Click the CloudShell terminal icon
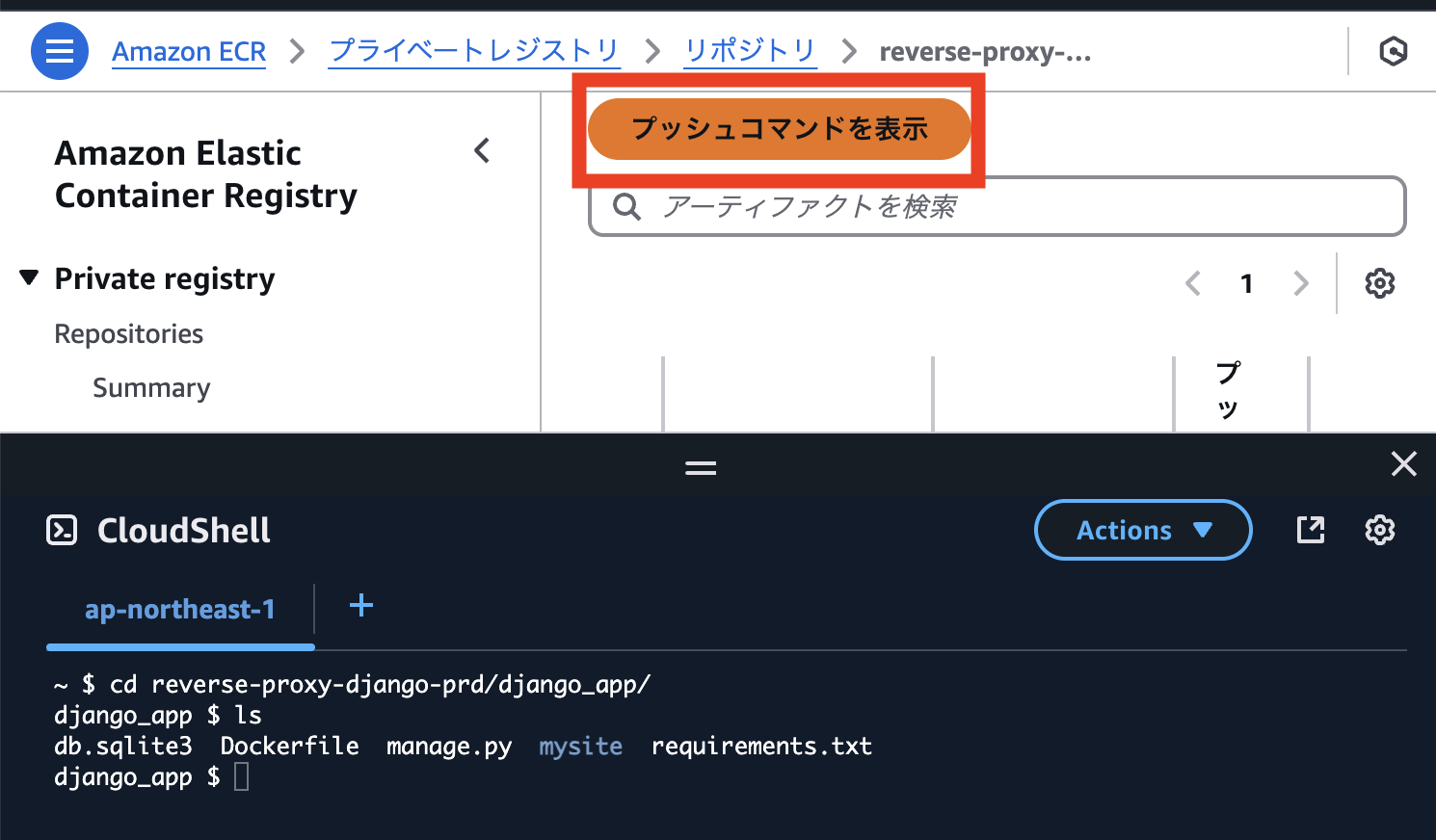 62,530
